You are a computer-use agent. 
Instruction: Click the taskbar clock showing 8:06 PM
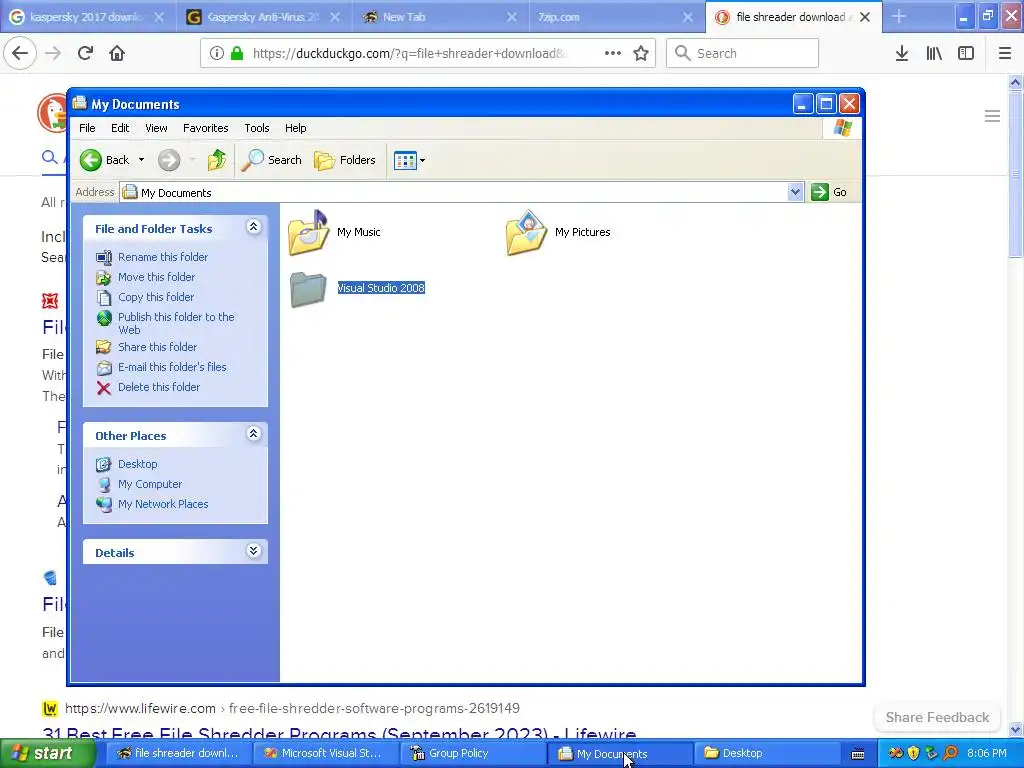coord(987,753)
